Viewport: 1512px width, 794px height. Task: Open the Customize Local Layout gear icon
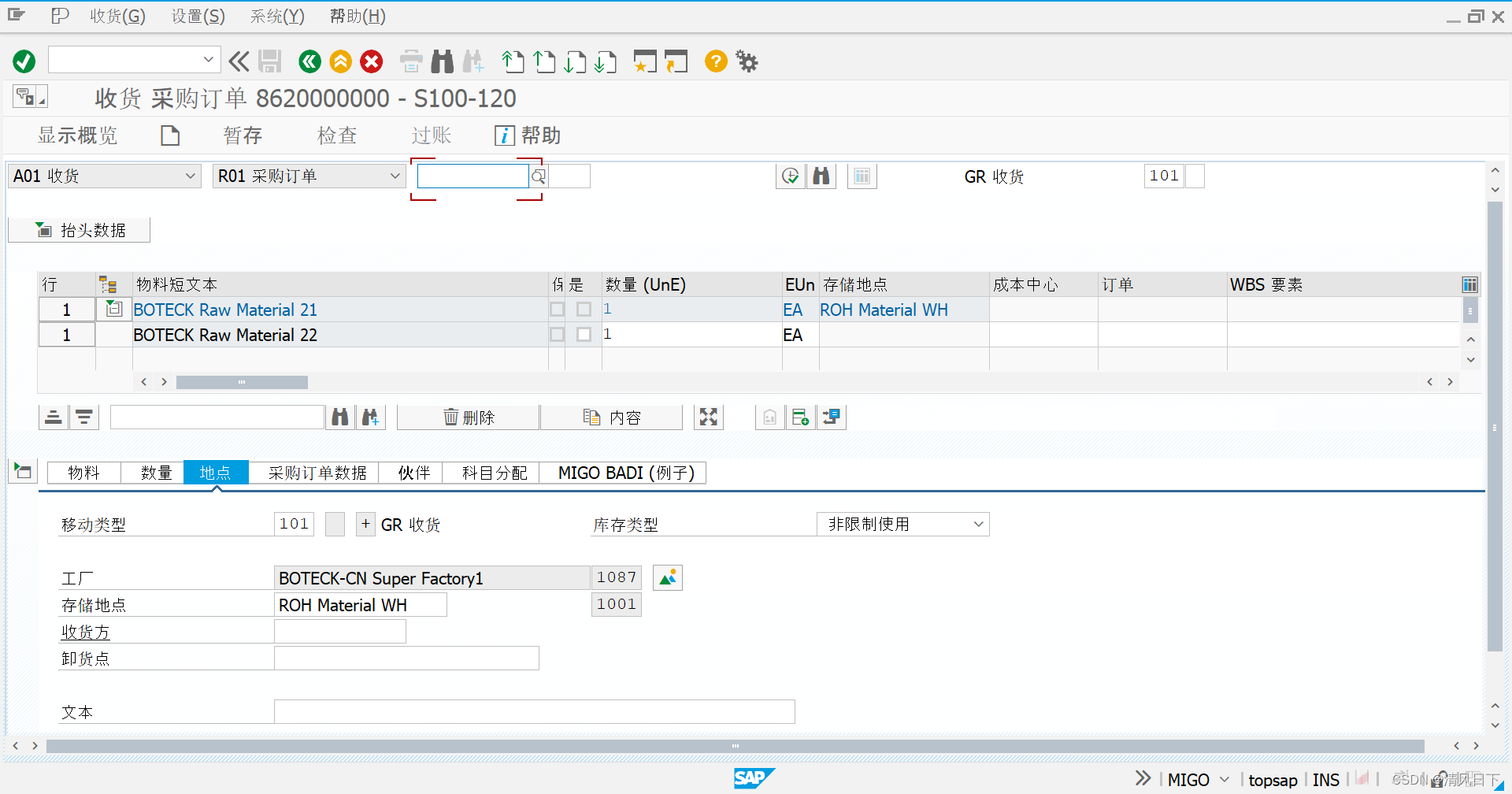[747, 61]
